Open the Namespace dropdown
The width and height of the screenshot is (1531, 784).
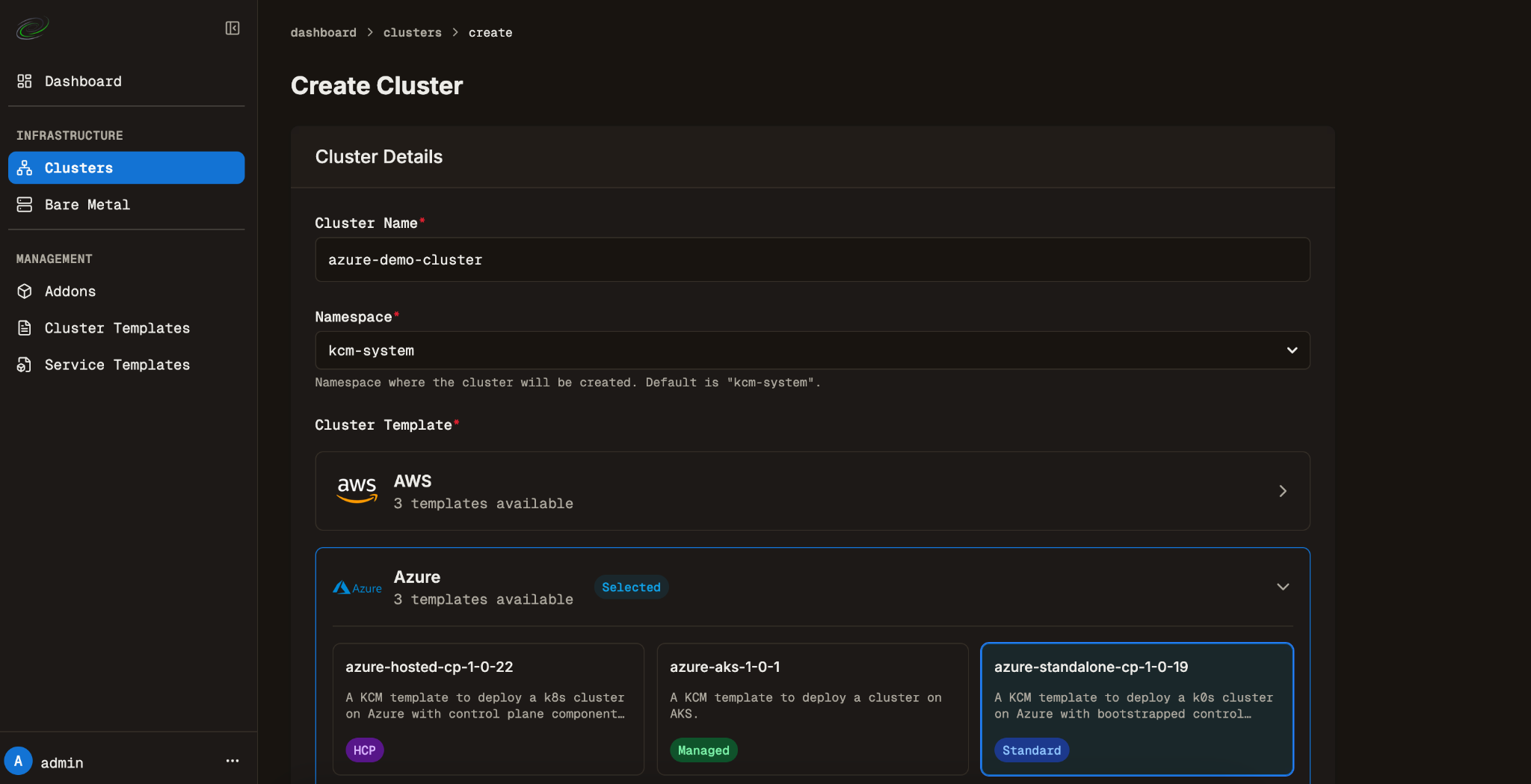pos(812,351)
